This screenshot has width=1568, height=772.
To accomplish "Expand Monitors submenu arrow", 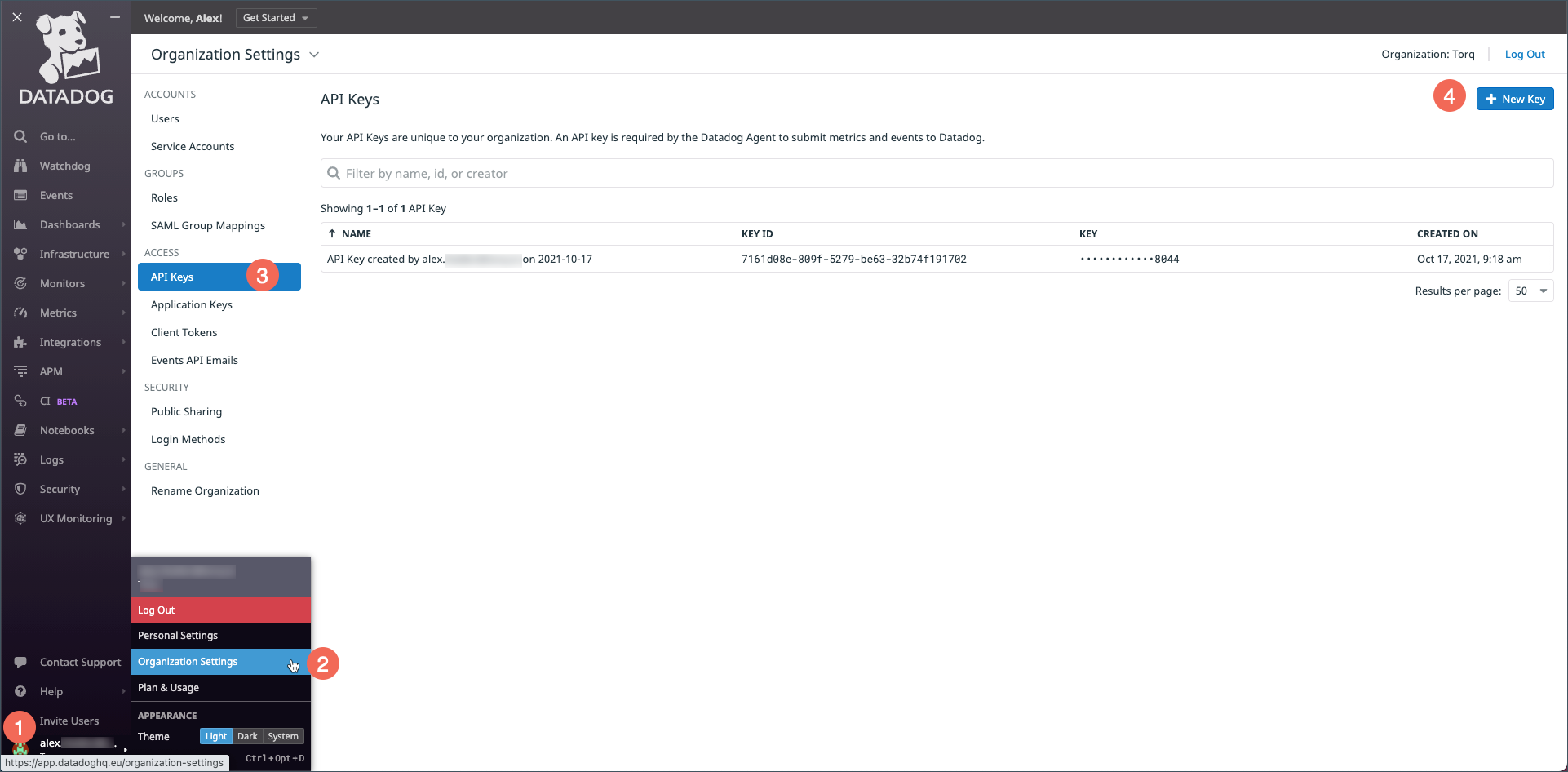I will (124, 283).
